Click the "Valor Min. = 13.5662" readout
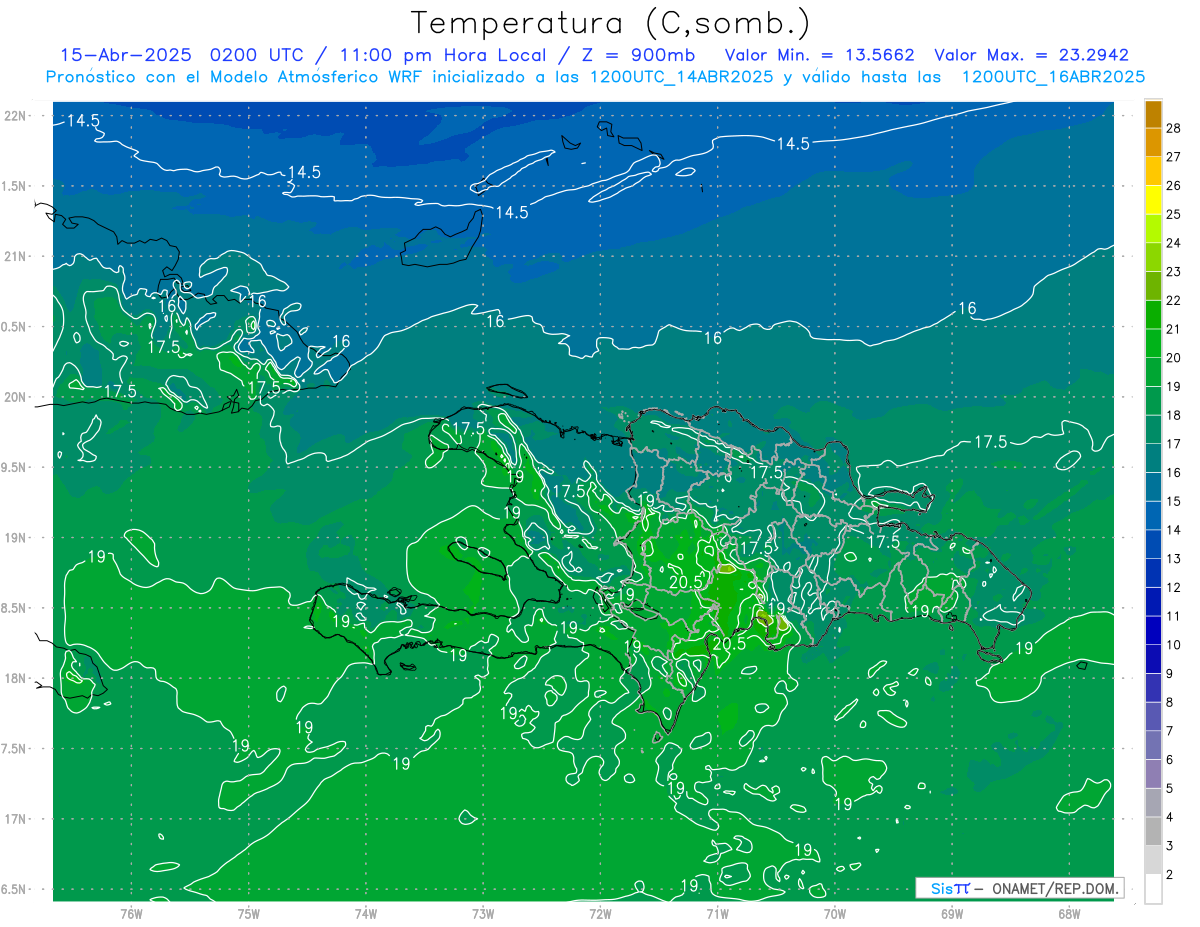 click(x=820, y=55)
